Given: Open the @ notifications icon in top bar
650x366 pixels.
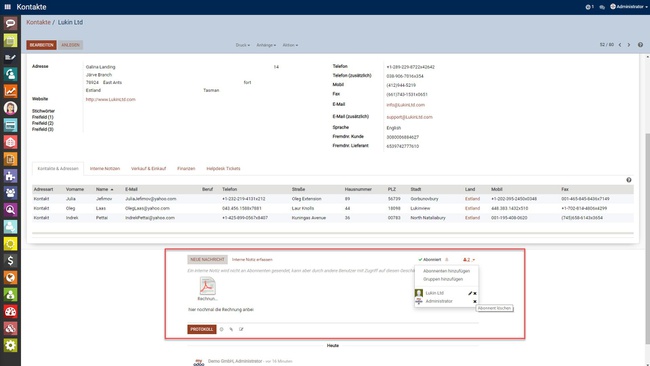Looking at the screenshot, I should pos(589,7).
